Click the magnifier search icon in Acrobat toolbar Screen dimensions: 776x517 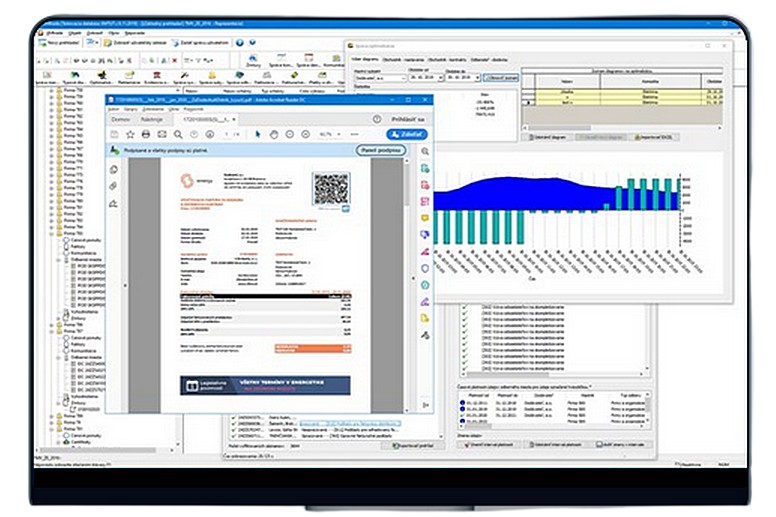click(178, 134)
